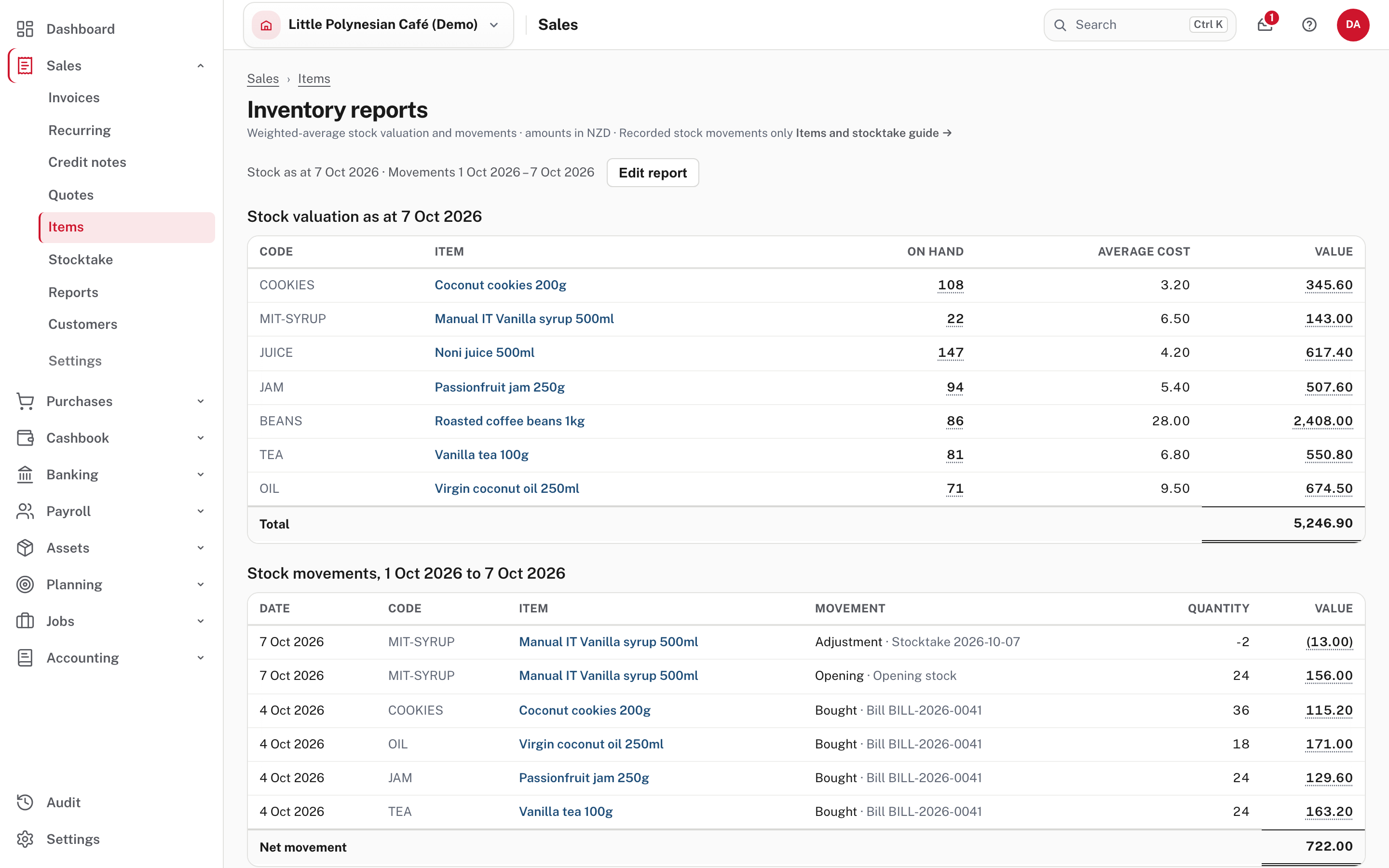The image size is (1389, 868).
Task: Open the bottom Settings gear icon
Action: coord(25,839)
